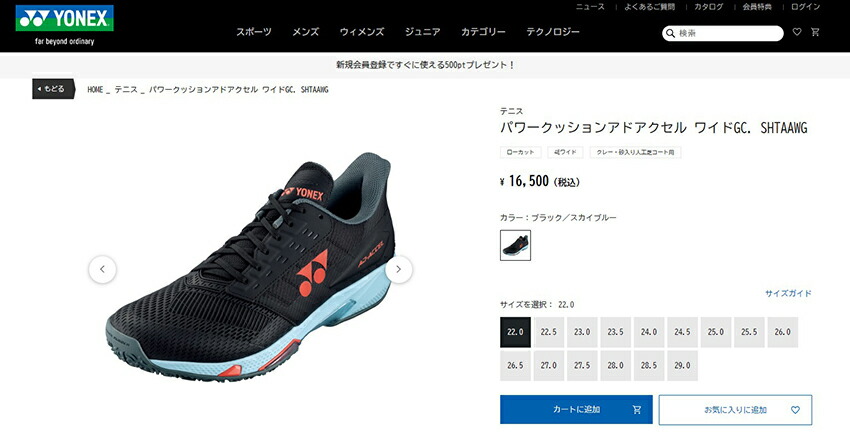Open the サイズガイド size guide link

788,293
